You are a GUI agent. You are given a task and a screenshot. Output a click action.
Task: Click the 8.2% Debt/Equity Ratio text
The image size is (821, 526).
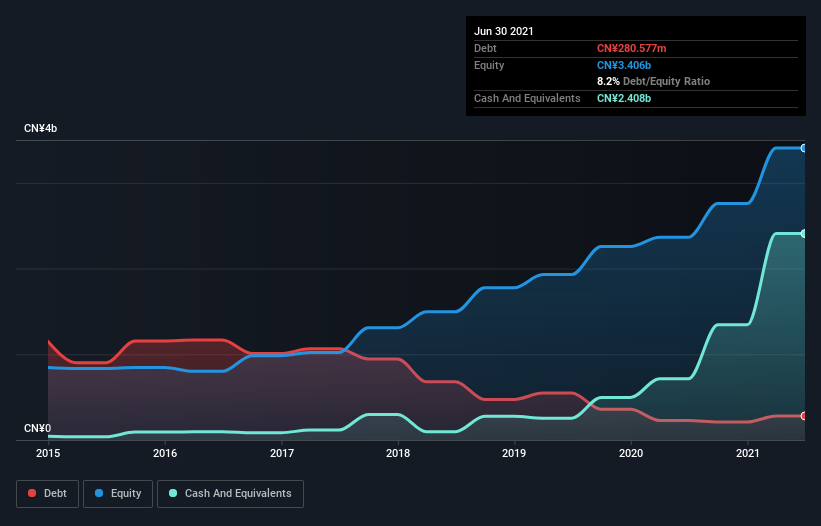pyautogui.click(x=653, y=82)
